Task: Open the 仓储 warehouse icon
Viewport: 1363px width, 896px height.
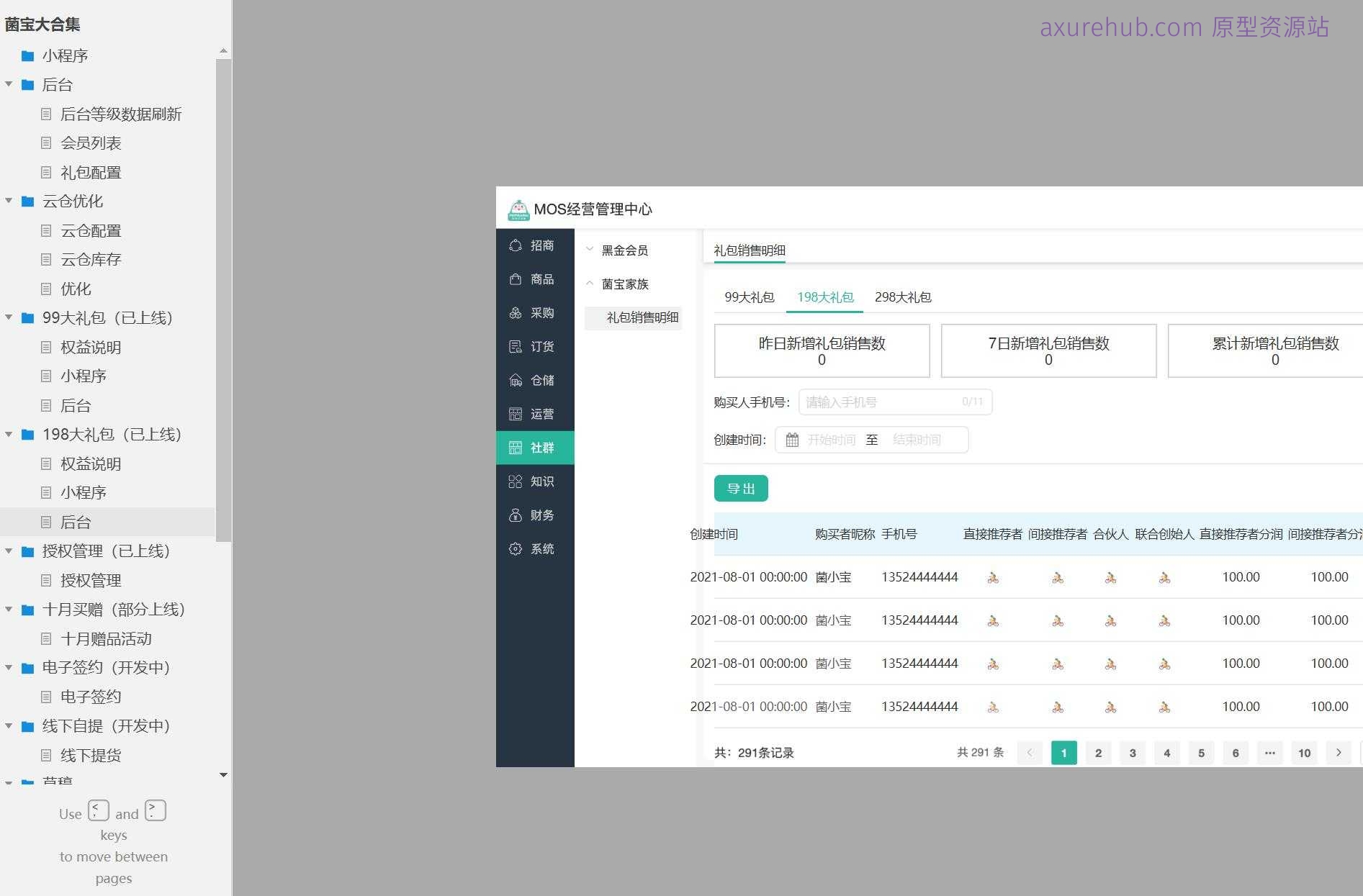Action: [x=516, y=381]
